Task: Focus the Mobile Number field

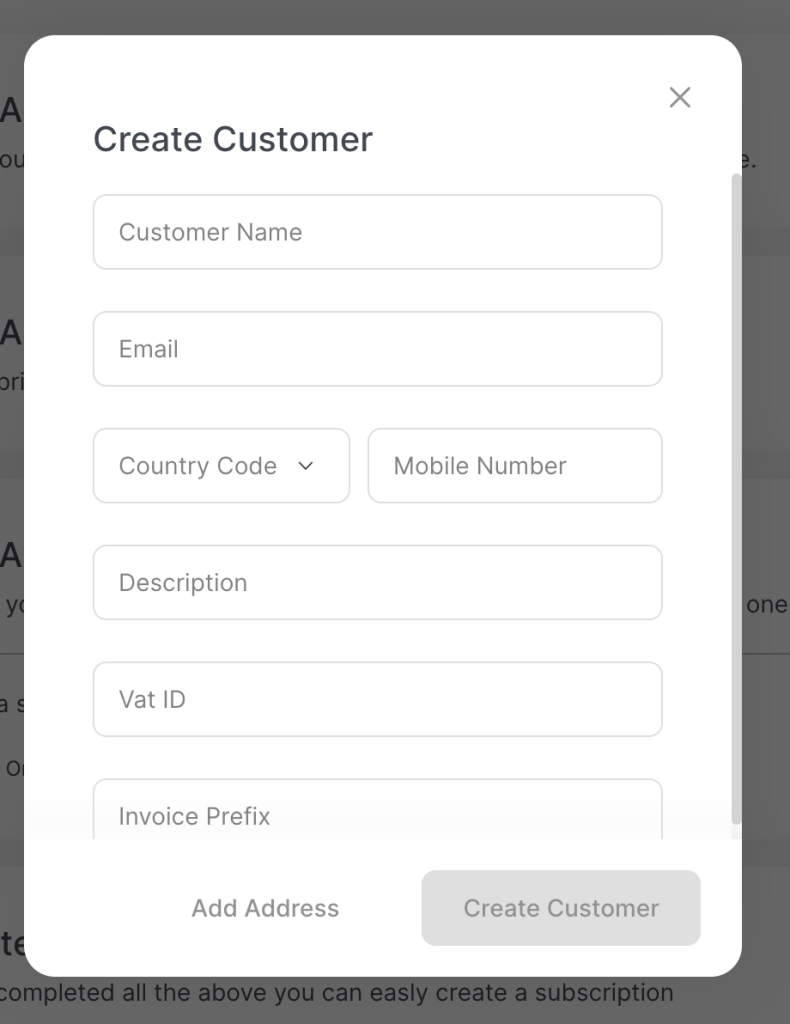Action: [514, 465]
